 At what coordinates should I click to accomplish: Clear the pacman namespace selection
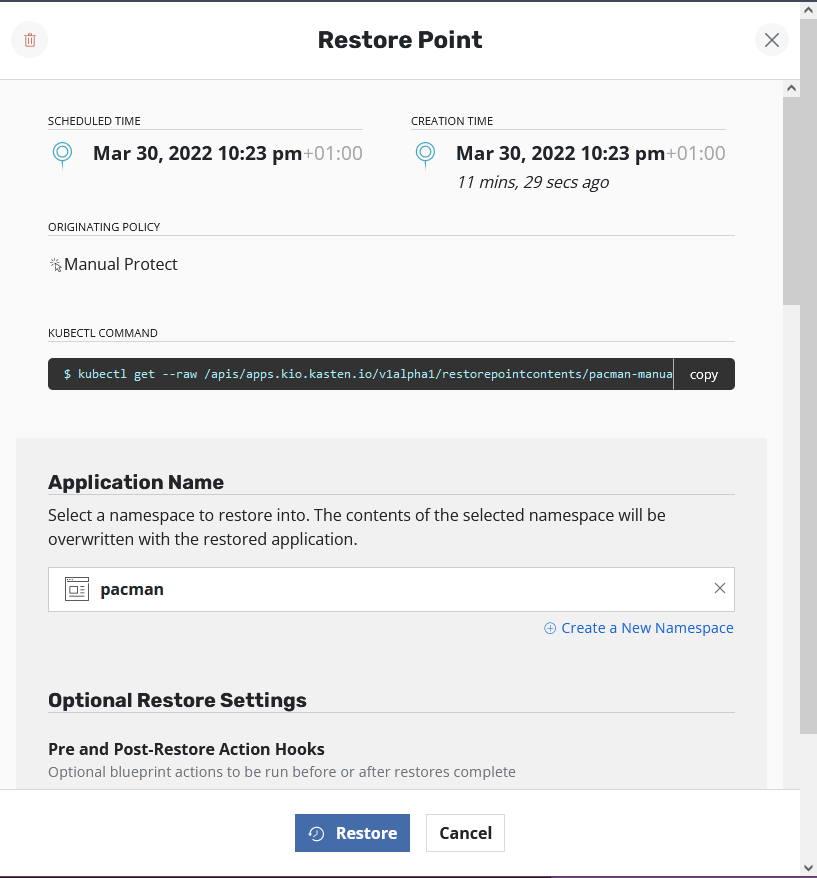pos(720,588)
